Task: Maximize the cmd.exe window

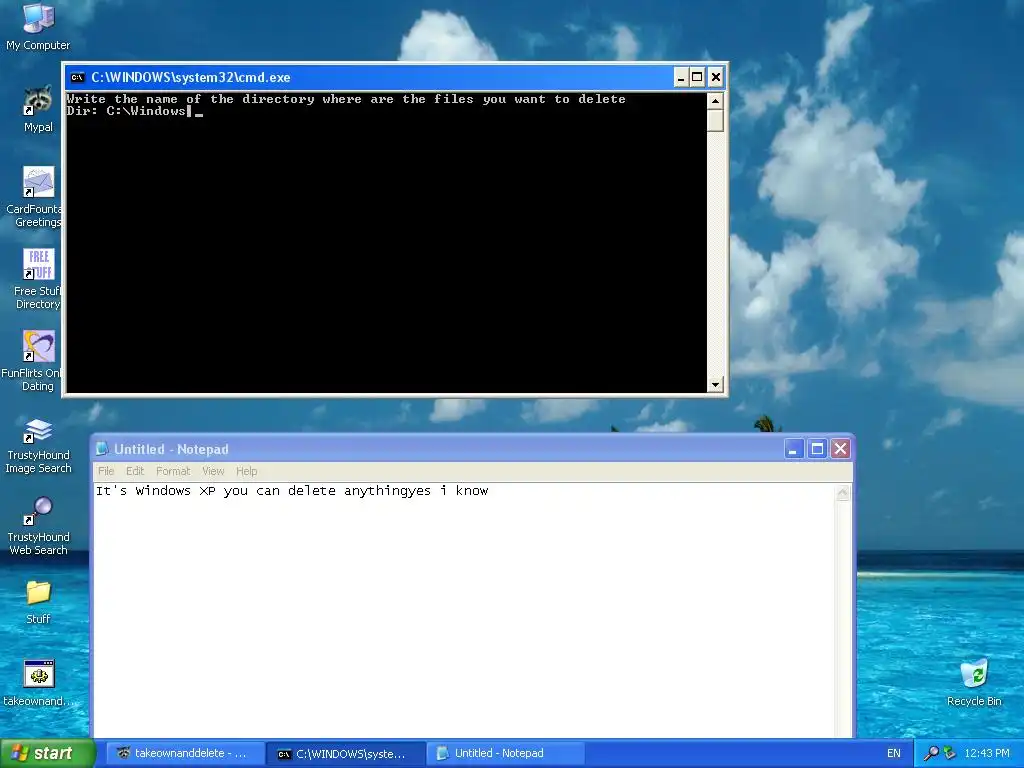Action: point(697,77)
